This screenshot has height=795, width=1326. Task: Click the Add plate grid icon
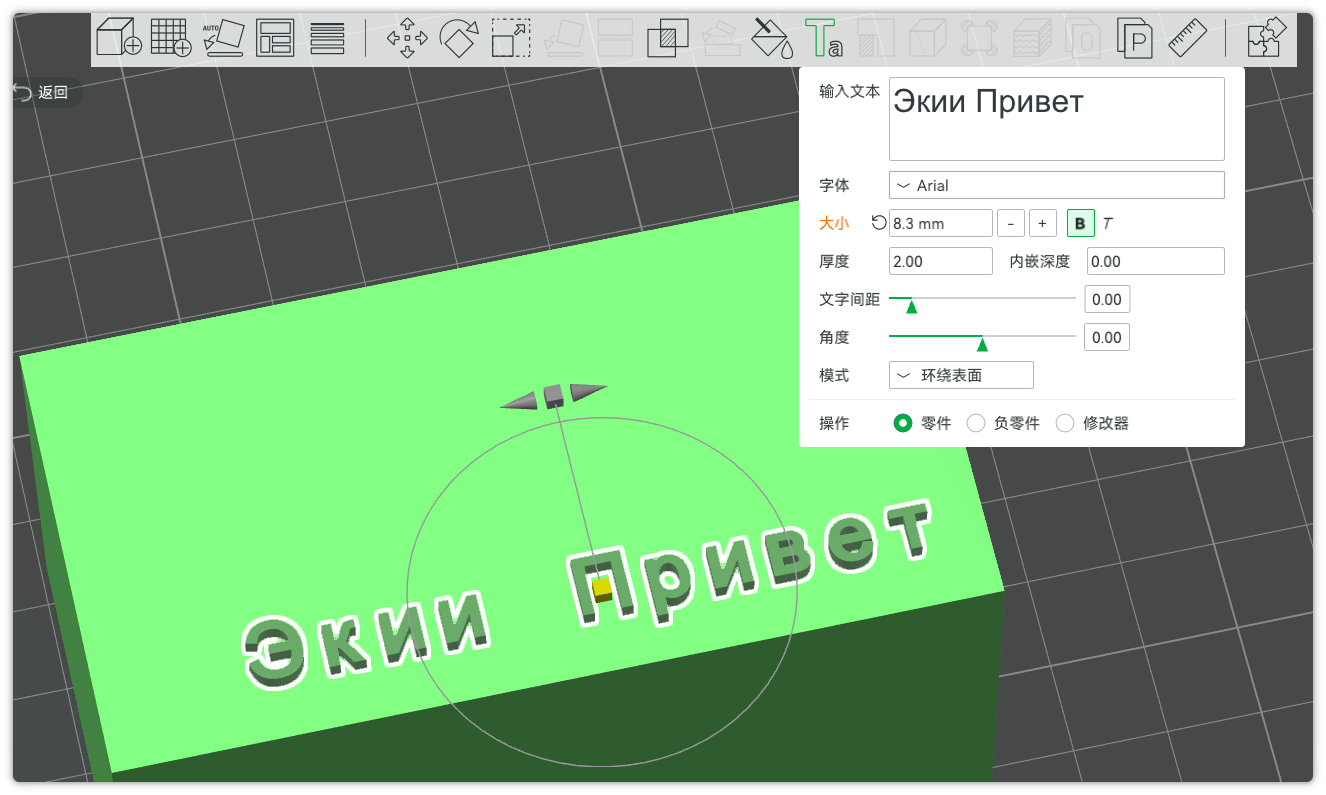click(x=171, y=39)
